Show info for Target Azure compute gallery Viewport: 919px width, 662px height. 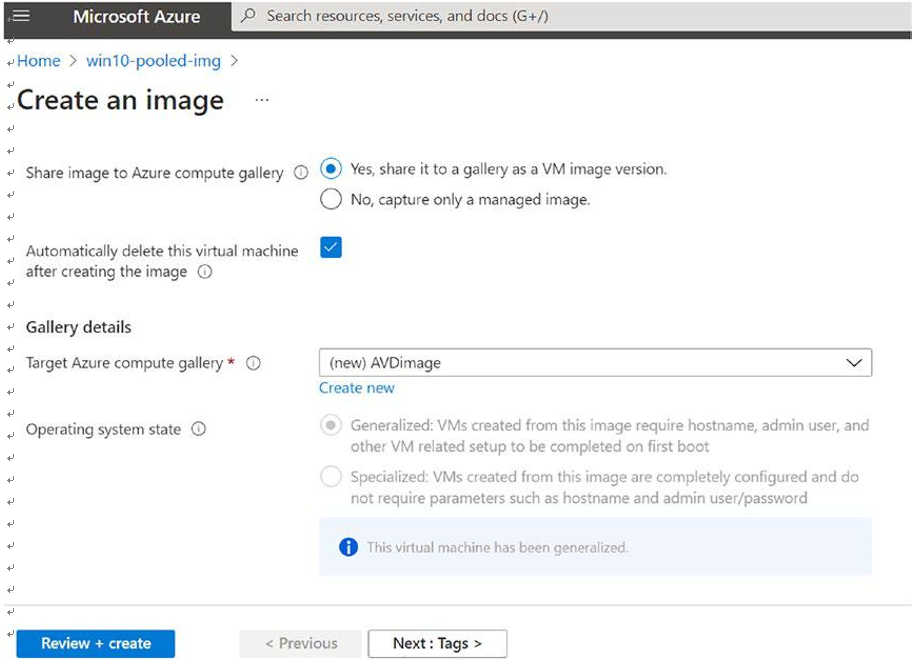pyautogui.click(x=253, y=363)
